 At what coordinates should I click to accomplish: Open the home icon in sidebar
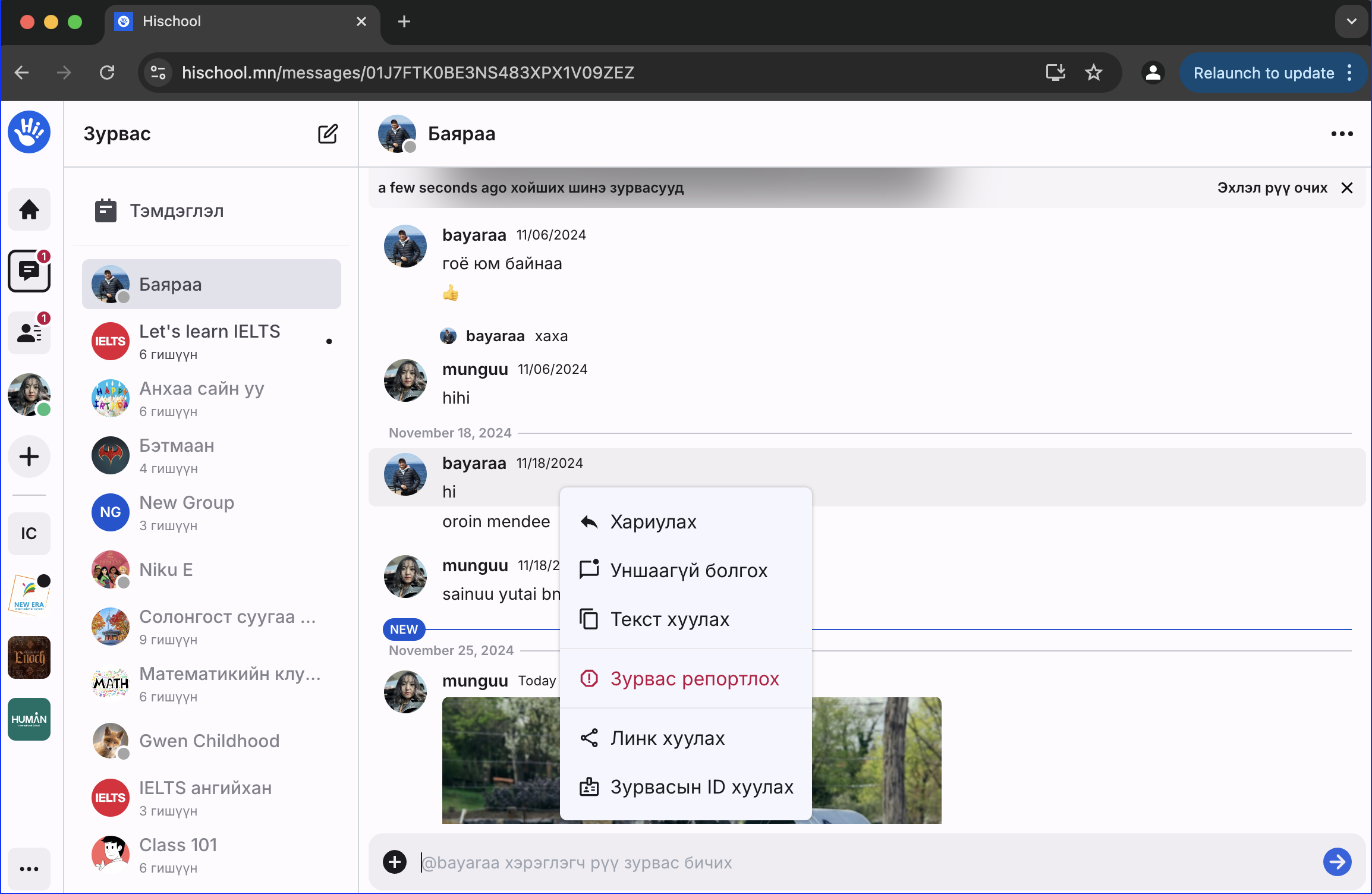tap(29, 209)
